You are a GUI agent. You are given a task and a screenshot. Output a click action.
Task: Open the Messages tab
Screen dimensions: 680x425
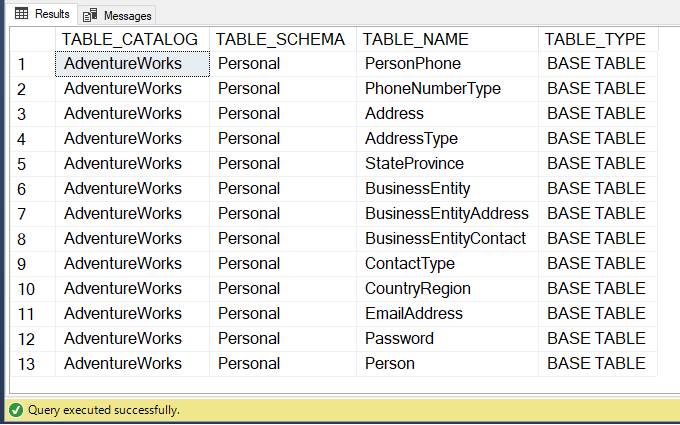click(117, 16)
